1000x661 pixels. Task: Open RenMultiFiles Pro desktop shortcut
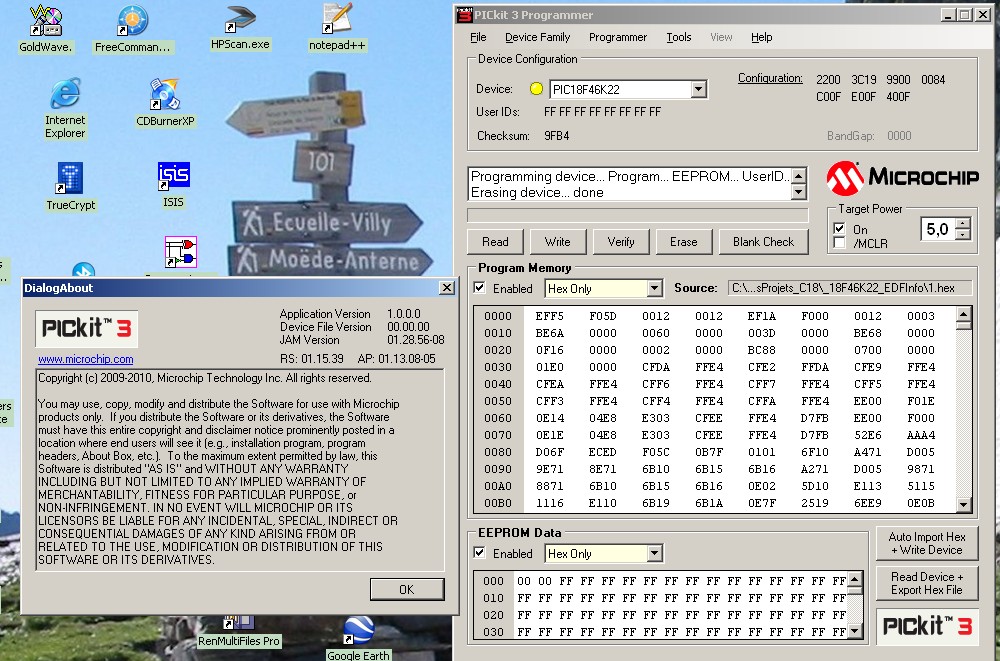239,632
